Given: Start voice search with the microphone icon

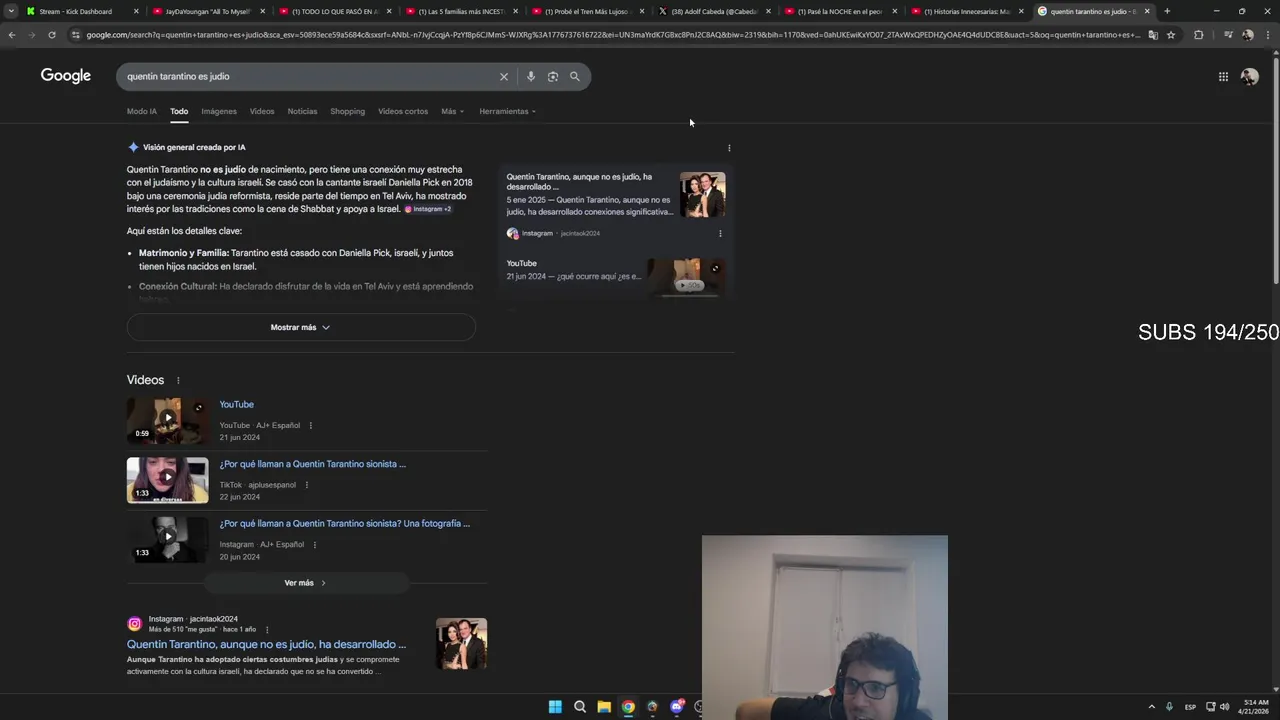Looking at the screenshot, I should click(530, 76).
